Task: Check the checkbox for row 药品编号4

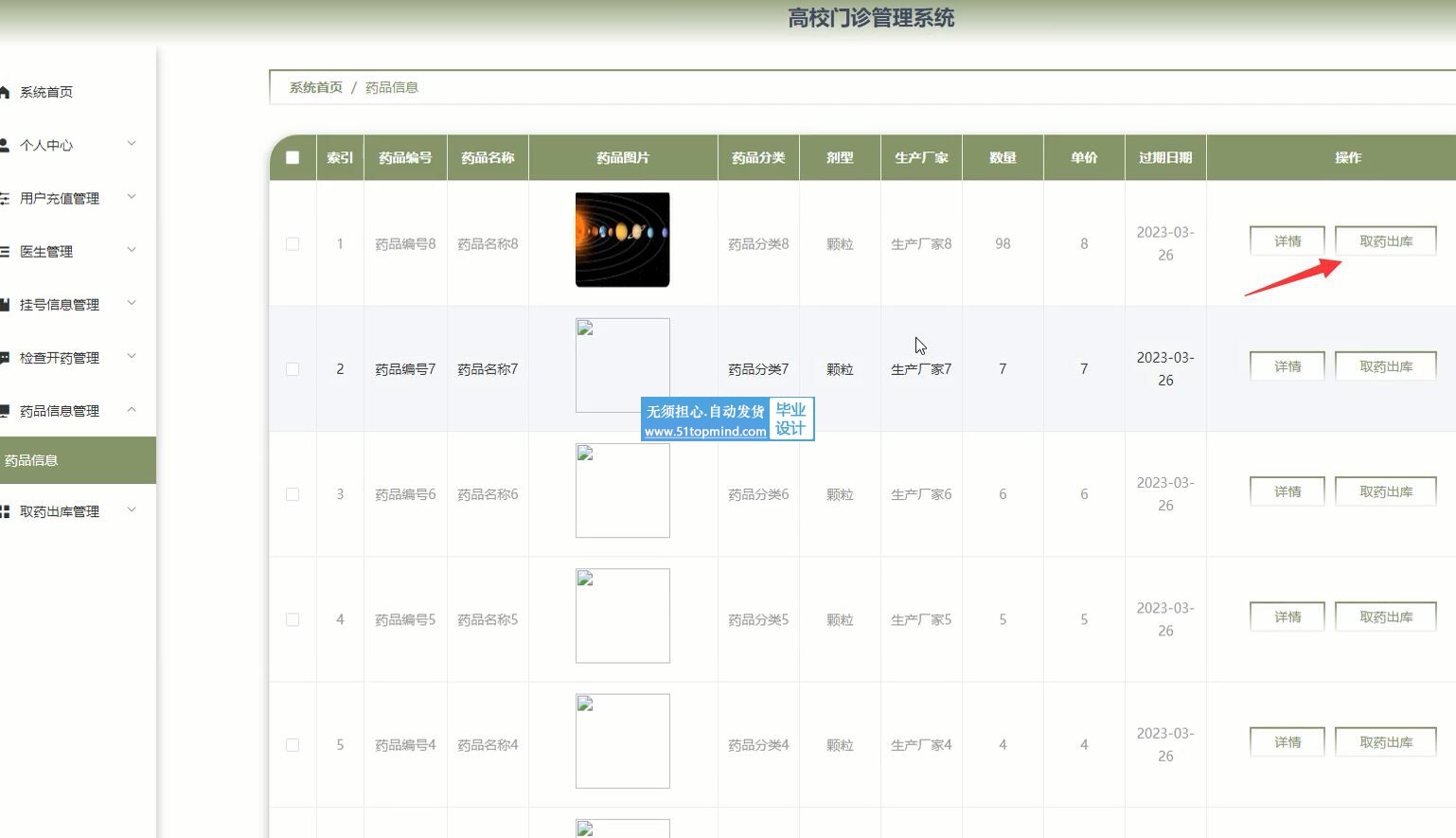Action: point(293,745)
